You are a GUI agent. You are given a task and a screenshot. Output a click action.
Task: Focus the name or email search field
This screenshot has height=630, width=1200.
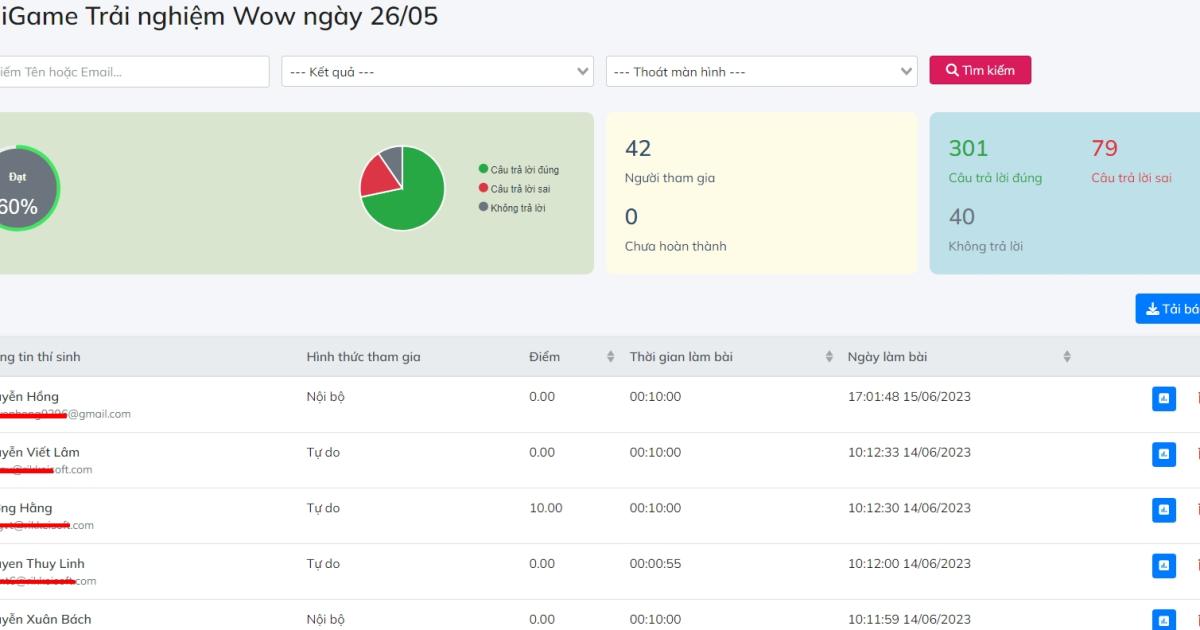(x=132, y=72)
